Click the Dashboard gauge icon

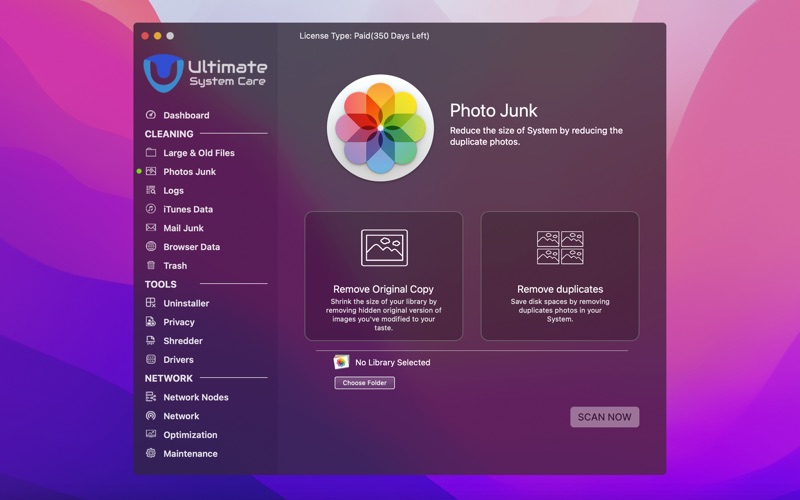(x=151, y=115)
